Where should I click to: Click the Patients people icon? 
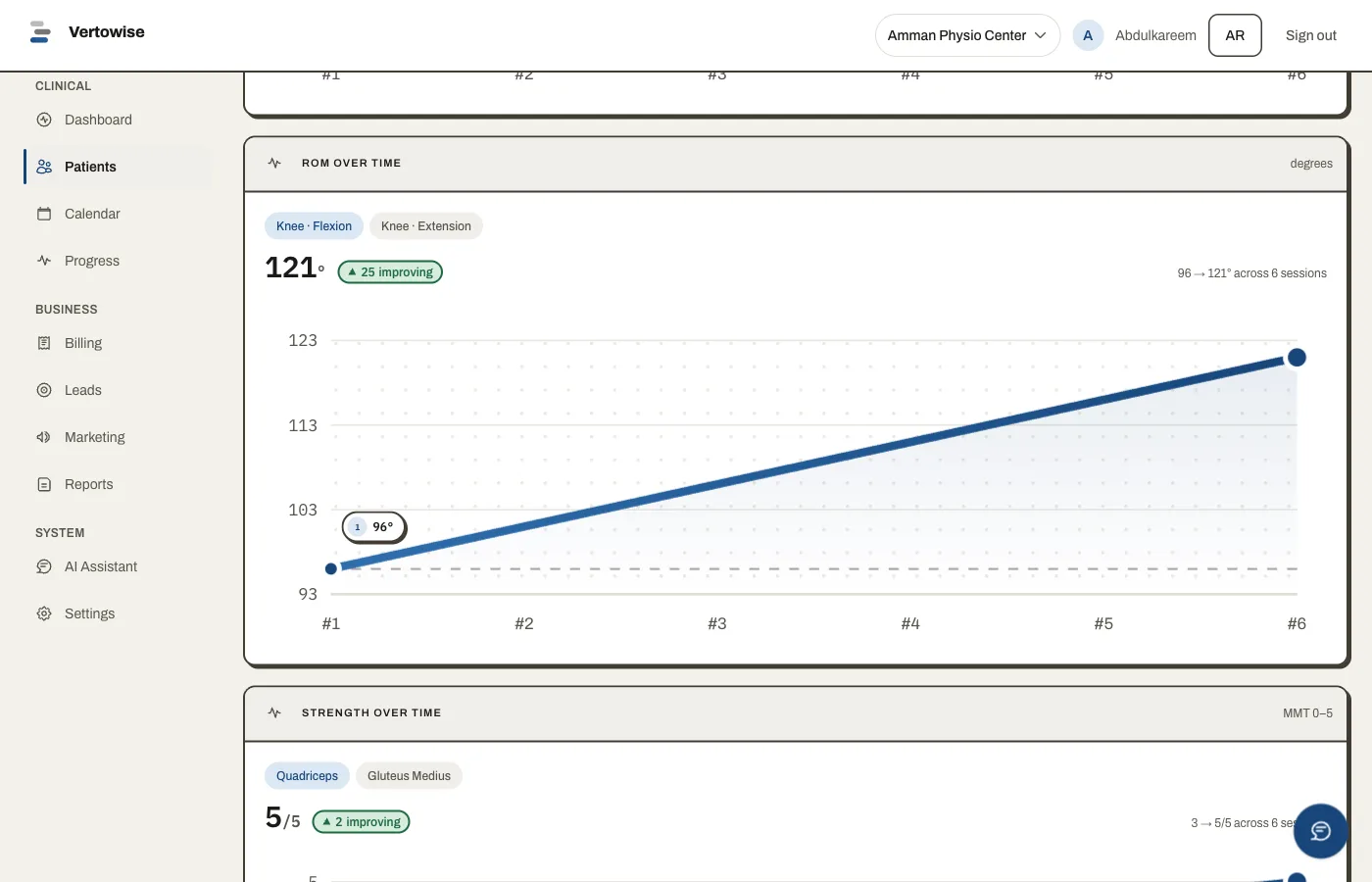pos(44,167)
